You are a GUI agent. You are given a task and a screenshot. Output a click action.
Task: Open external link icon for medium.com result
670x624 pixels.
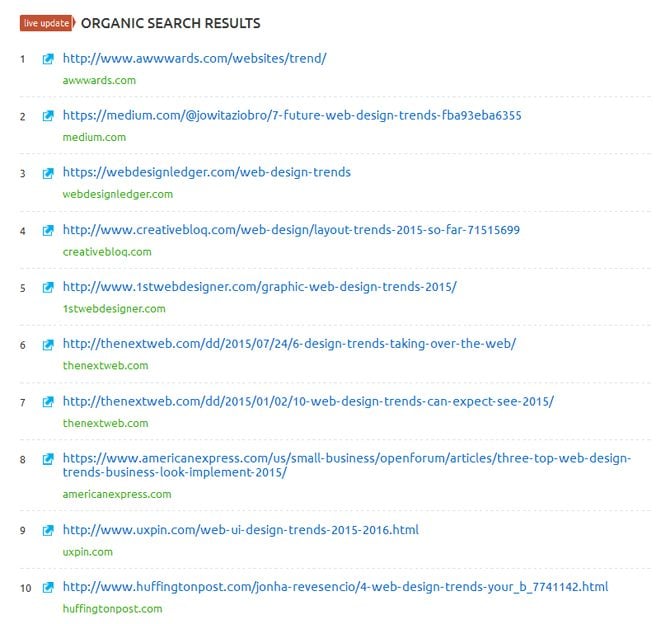point(48,116)
